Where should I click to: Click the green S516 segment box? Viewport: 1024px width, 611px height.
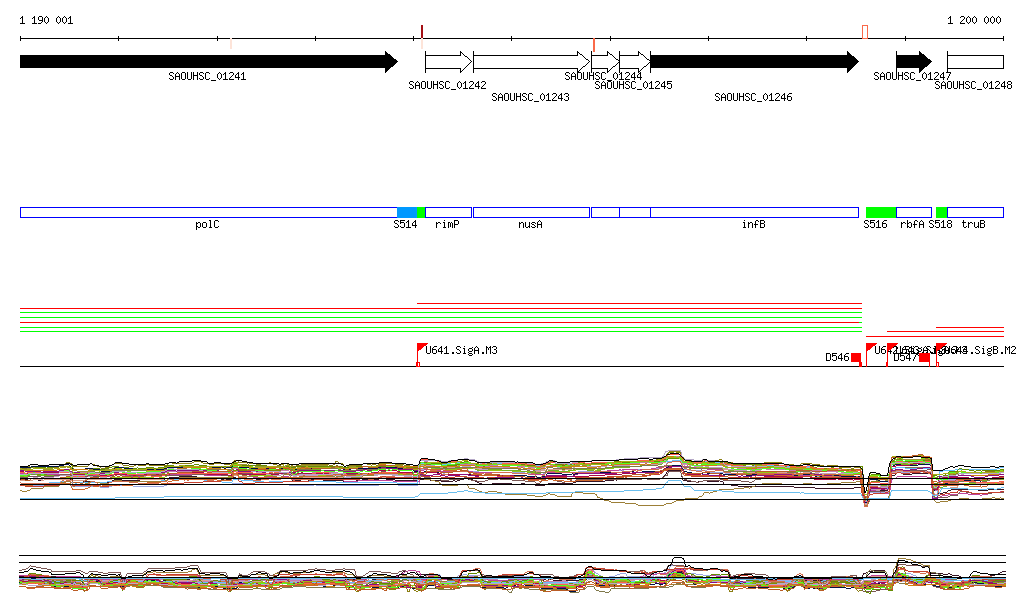(880, 213)
